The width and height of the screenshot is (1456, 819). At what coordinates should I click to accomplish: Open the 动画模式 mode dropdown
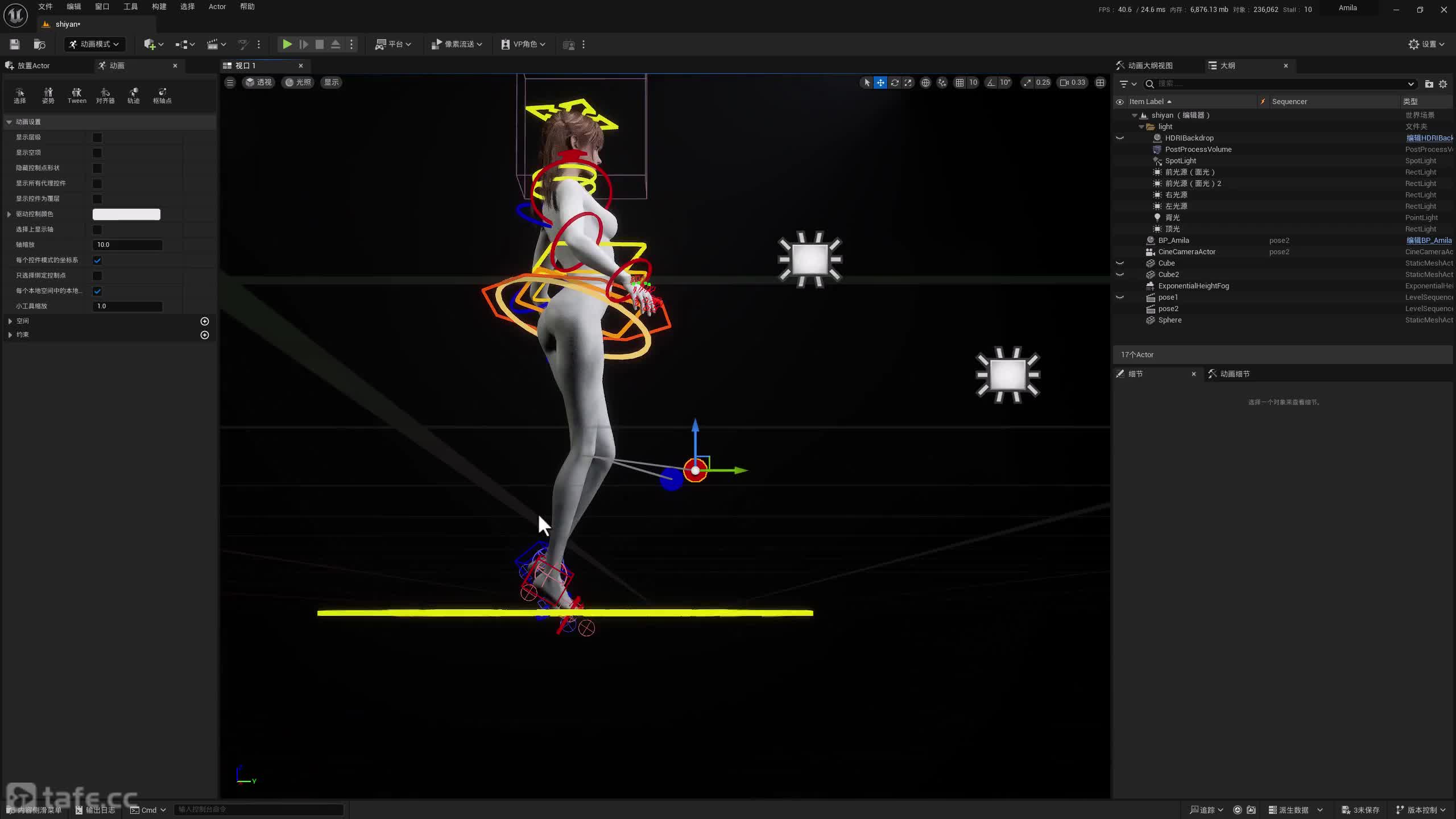(x=94, y=44)
